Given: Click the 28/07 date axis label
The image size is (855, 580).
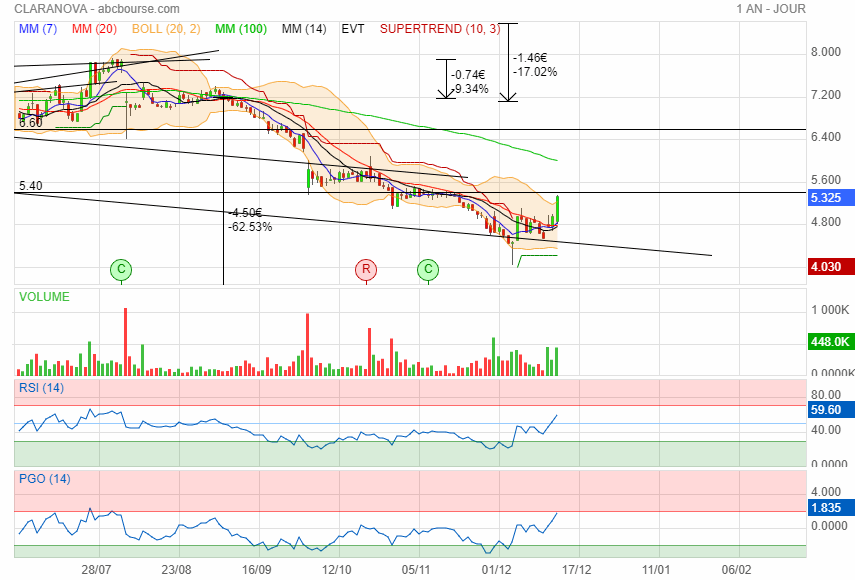Looking at the screenshot, I should pyautogui.click(x=97, y=570).
